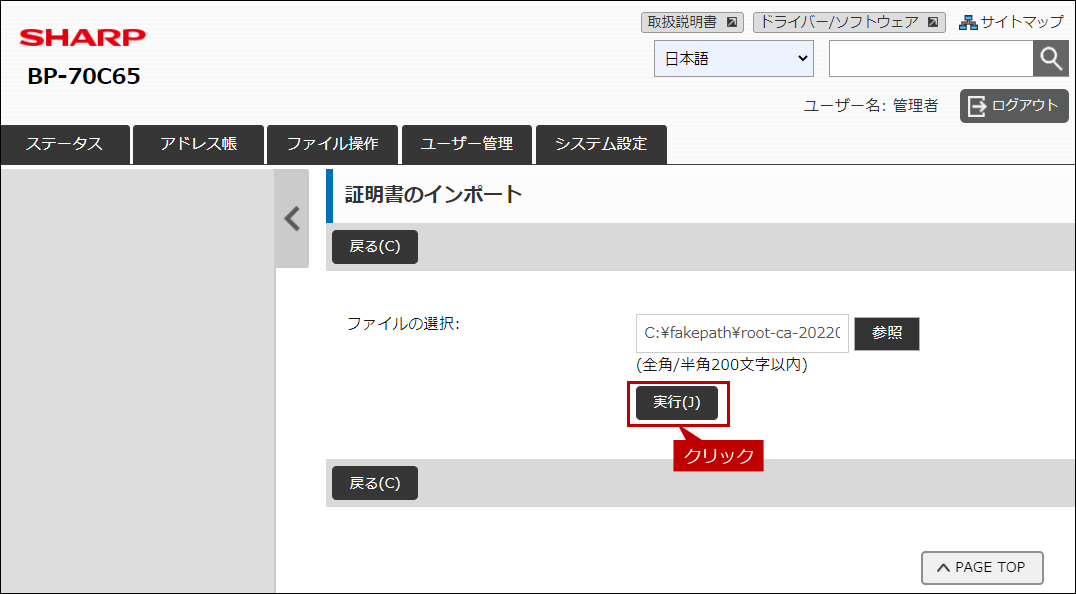Open ドライバー/ソフトウェア download link
Viewport: 1076px width, 594px height.
849,22
